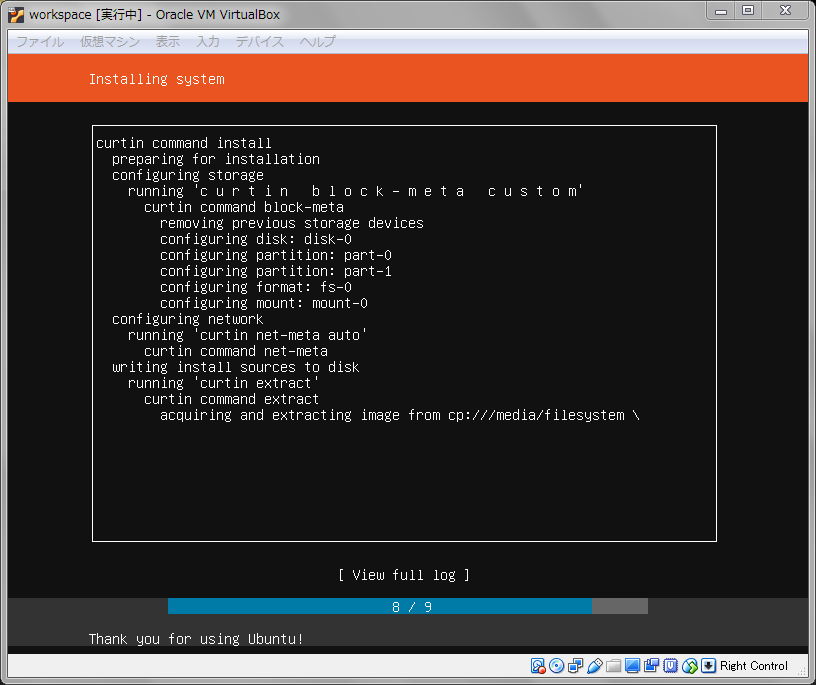816x685 pixels.
Task: Click 'writing install sources to disk' line
Action: [x=236, y=367]
